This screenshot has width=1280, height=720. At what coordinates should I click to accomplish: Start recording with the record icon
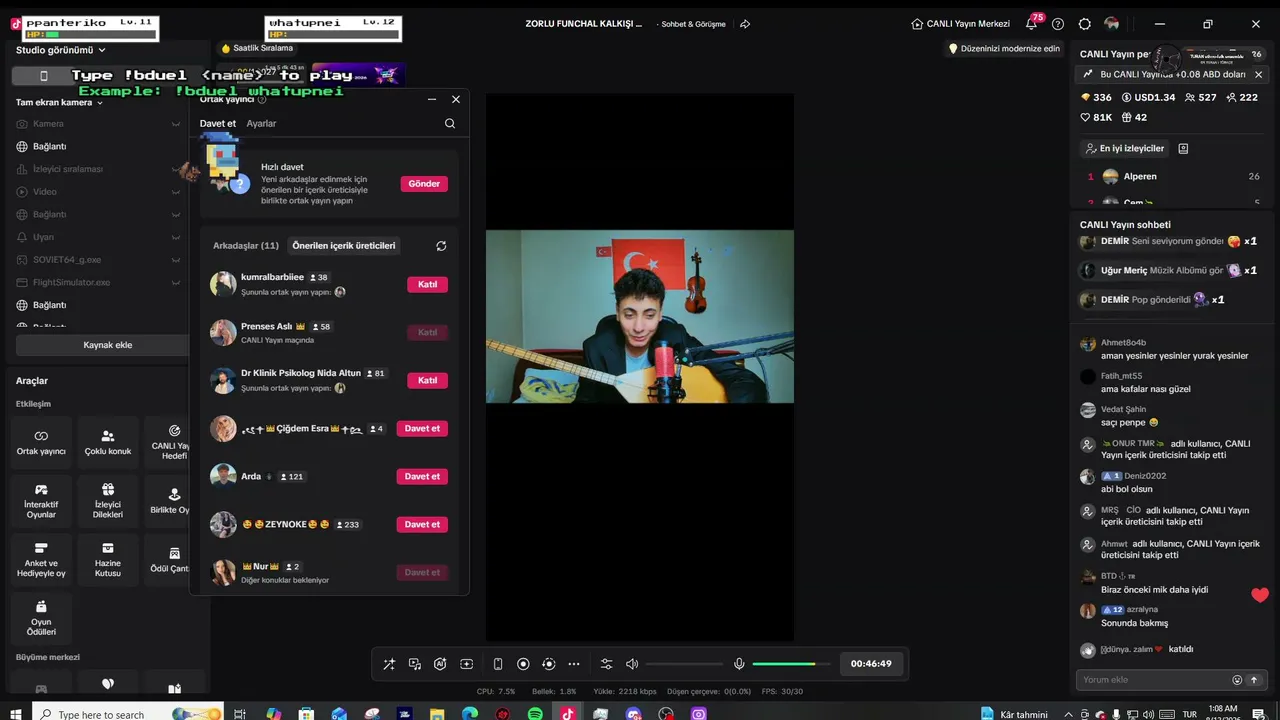point(523,664)
